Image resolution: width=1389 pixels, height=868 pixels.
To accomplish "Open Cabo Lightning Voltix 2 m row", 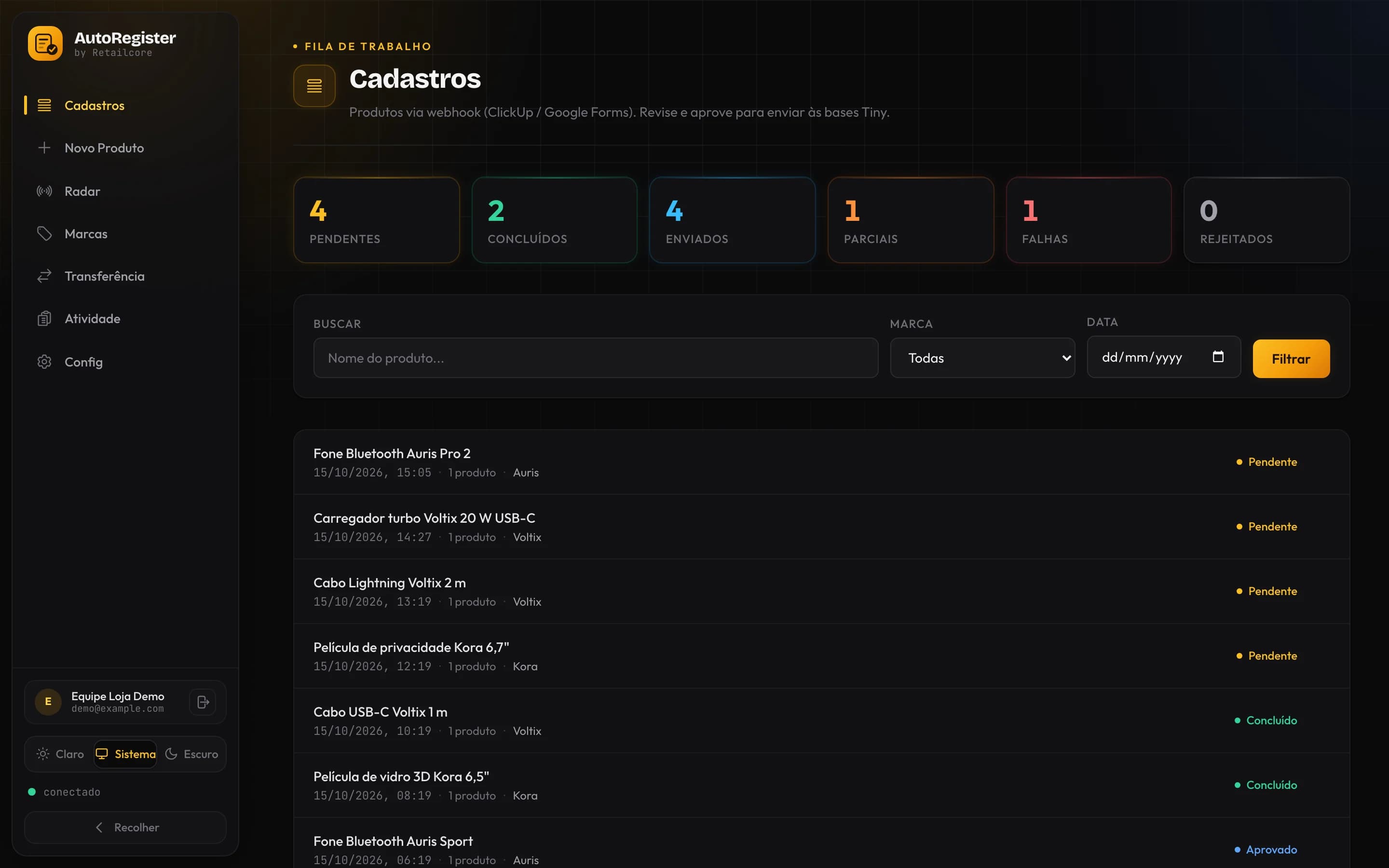I will [821, 591].
